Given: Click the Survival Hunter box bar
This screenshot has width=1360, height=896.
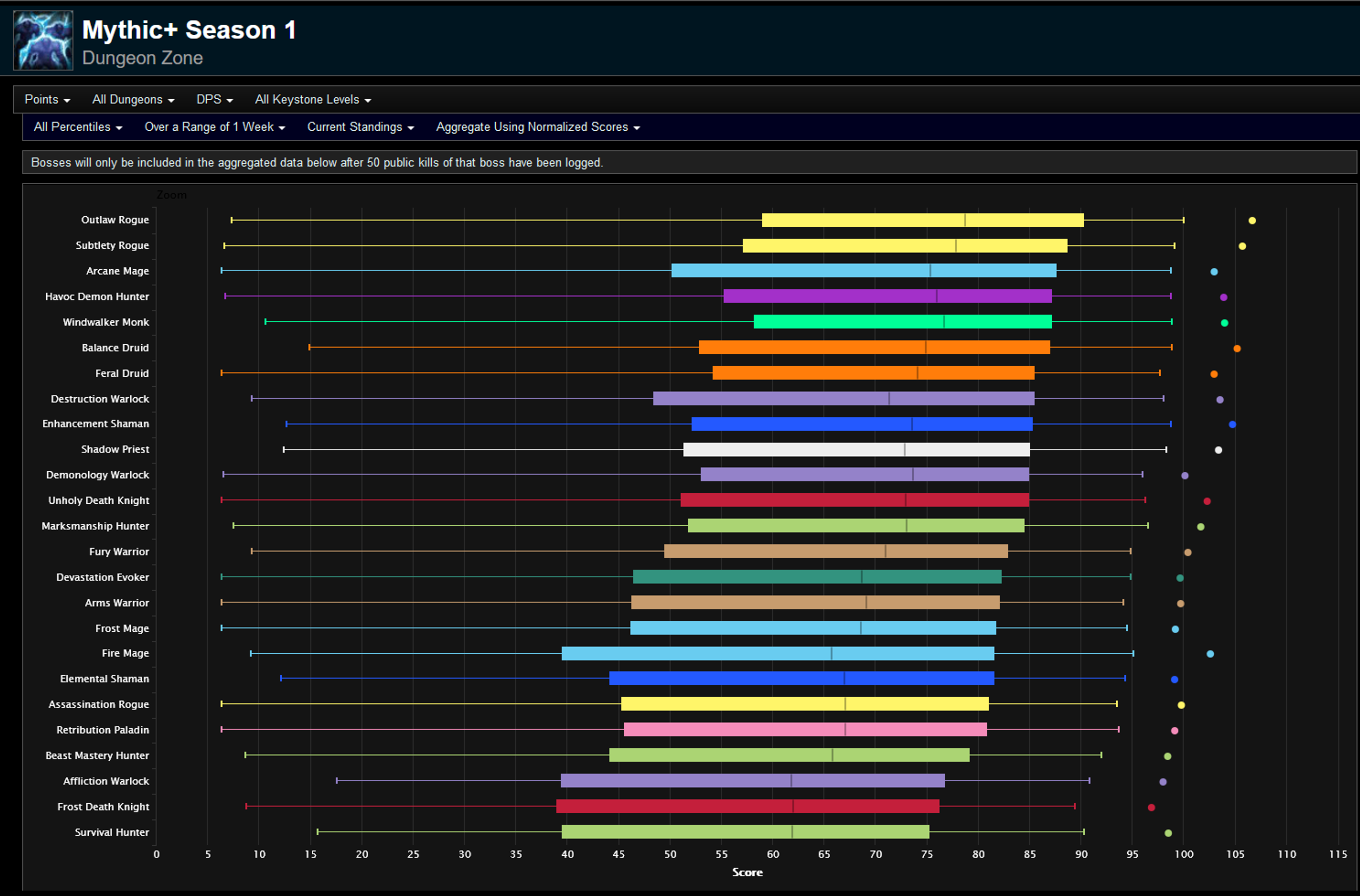Looking at the screenshot, I should click(745, 832).
